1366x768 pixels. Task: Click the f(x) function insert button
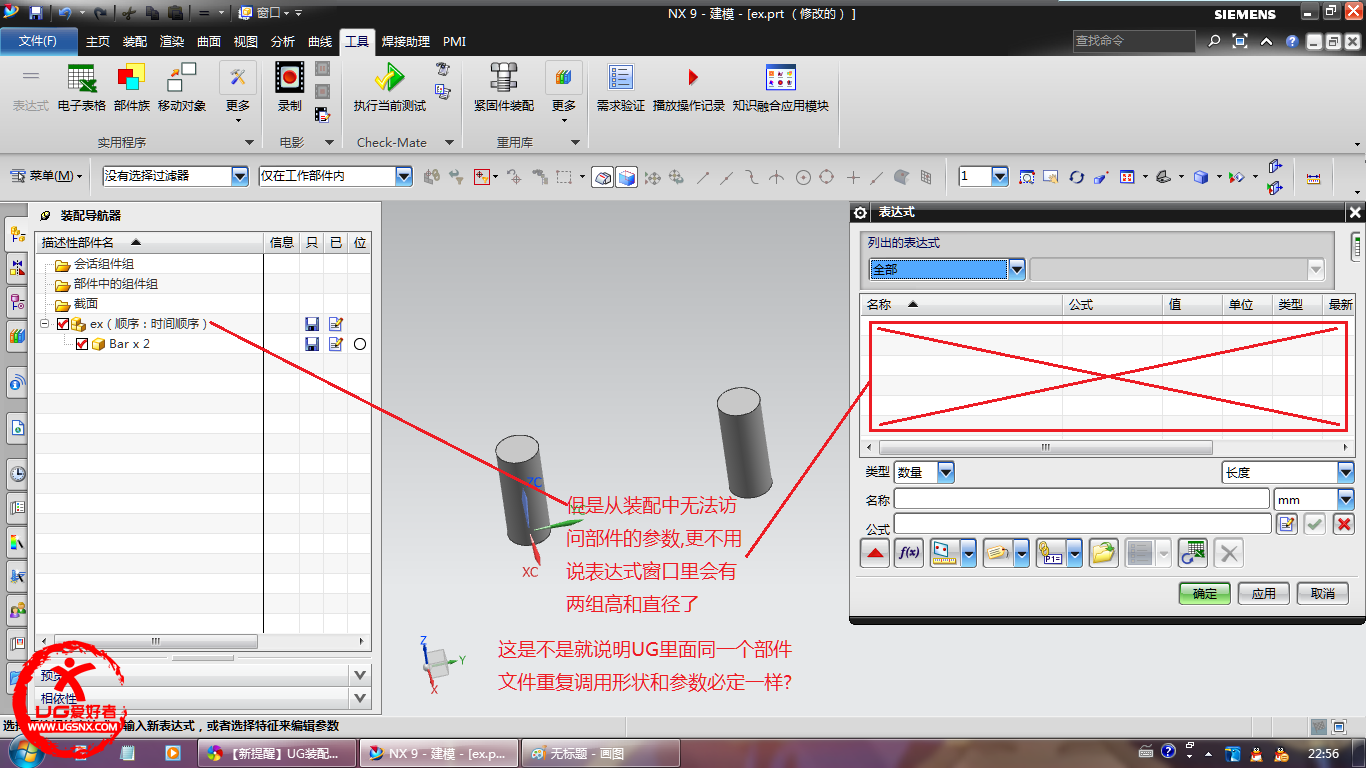click(x=908, y=552)
